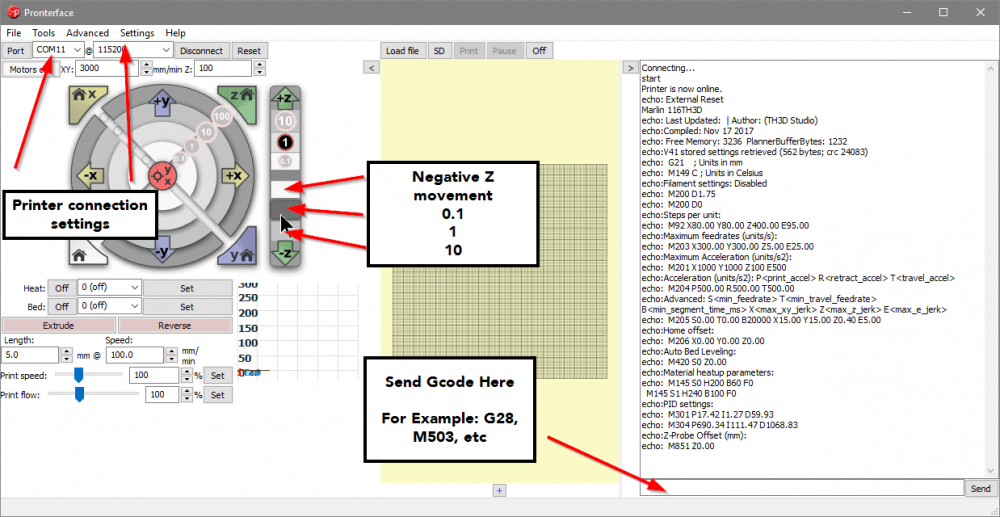Screen dimensions: 1000x517
Task: Click the Extrude button
Action: point(59,325)
